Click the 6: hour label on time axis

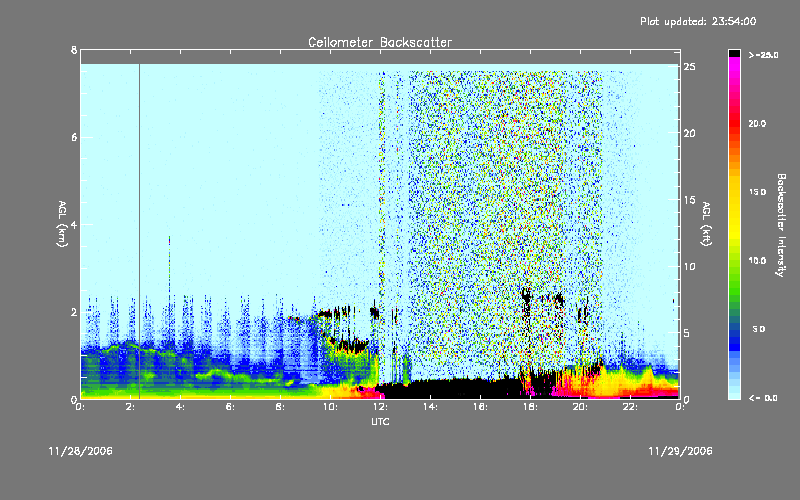coord(230,407)
